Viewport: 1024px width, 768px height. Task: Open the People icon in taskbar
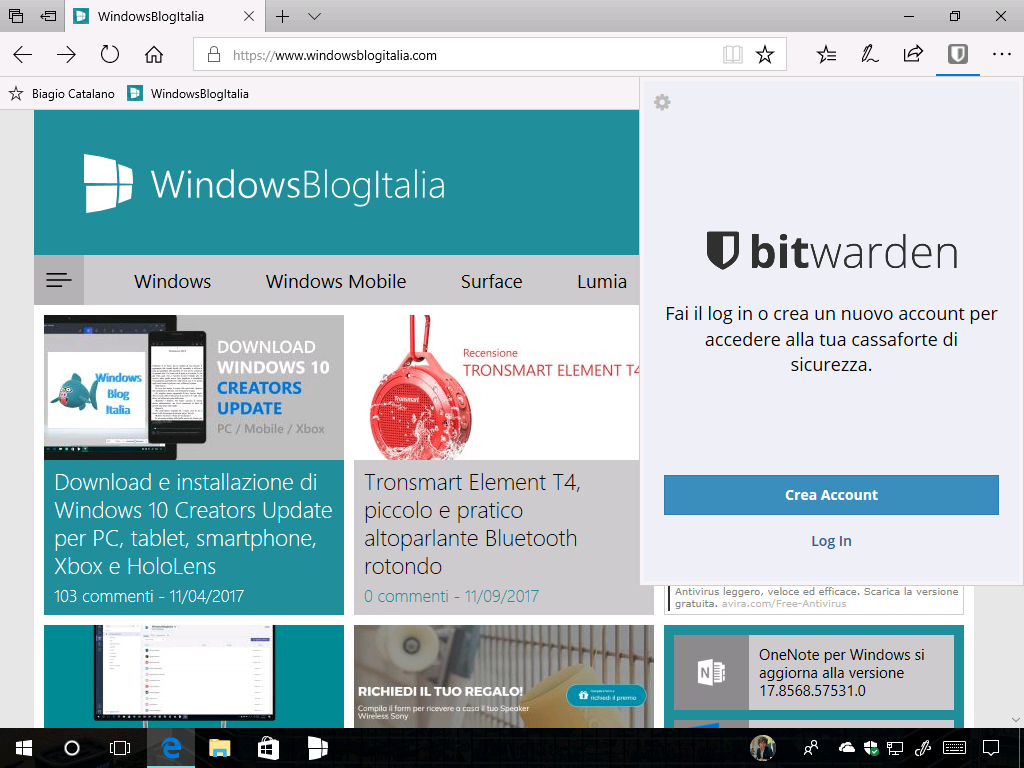811,748
